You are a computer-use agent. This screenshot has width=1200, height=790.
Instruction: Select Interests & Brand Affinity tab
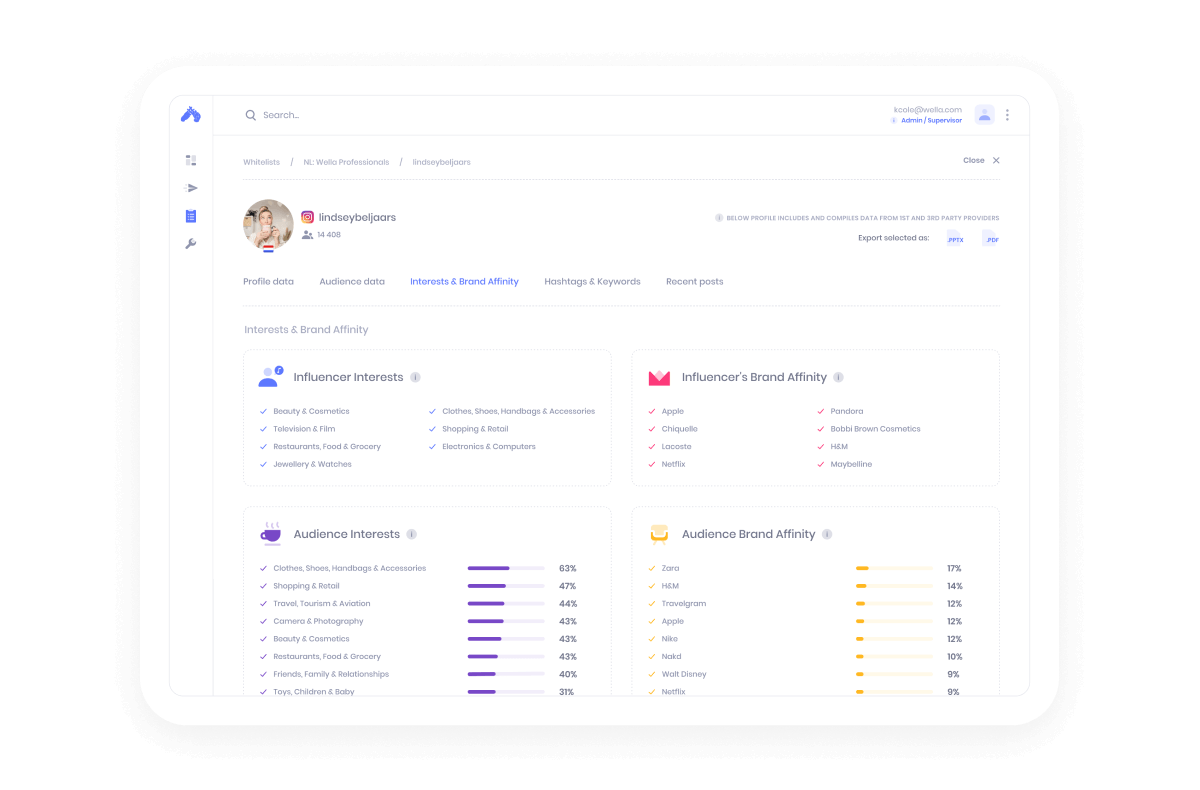[464, 281]
